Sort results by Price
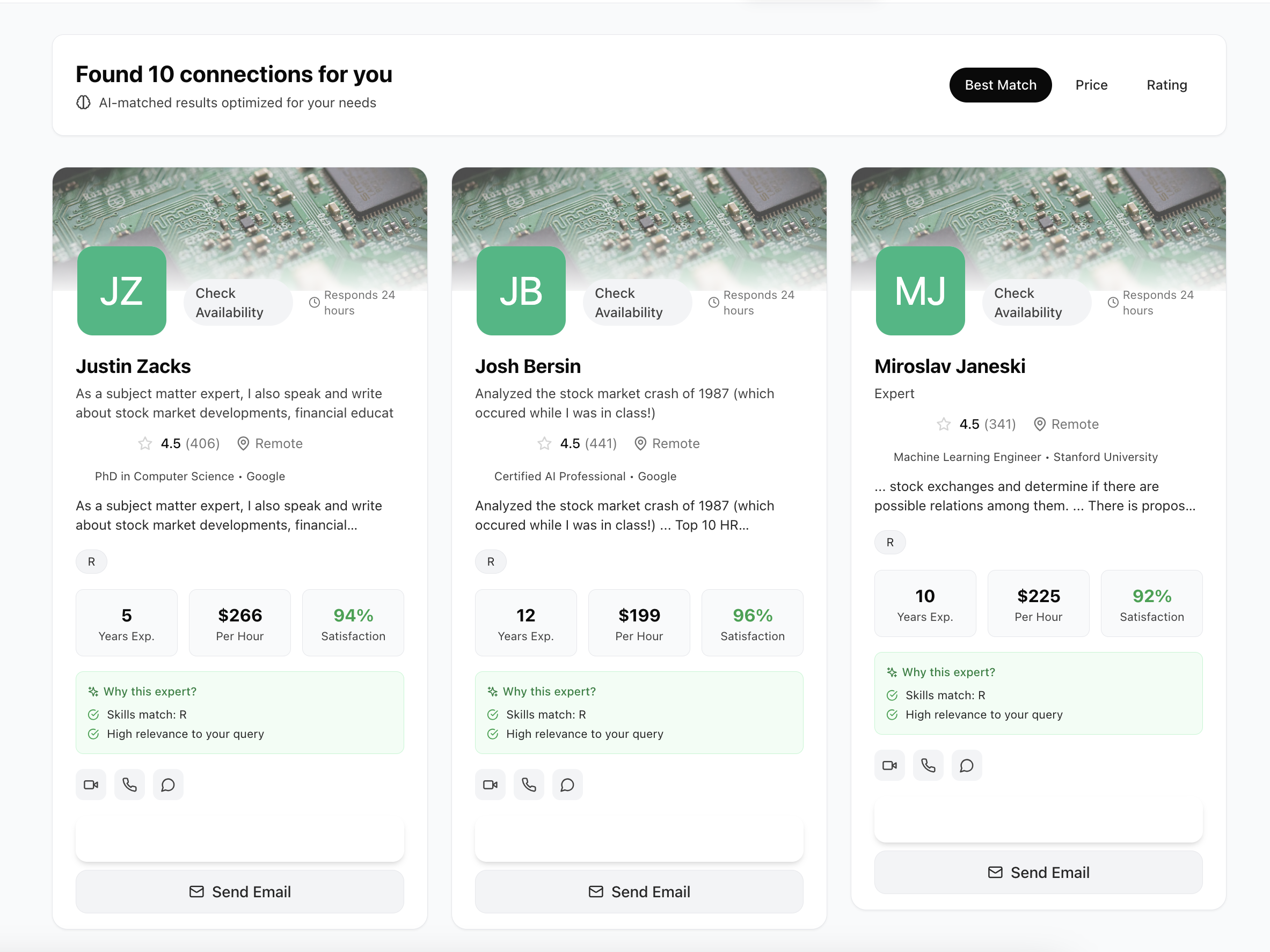 pos(1091,84)
